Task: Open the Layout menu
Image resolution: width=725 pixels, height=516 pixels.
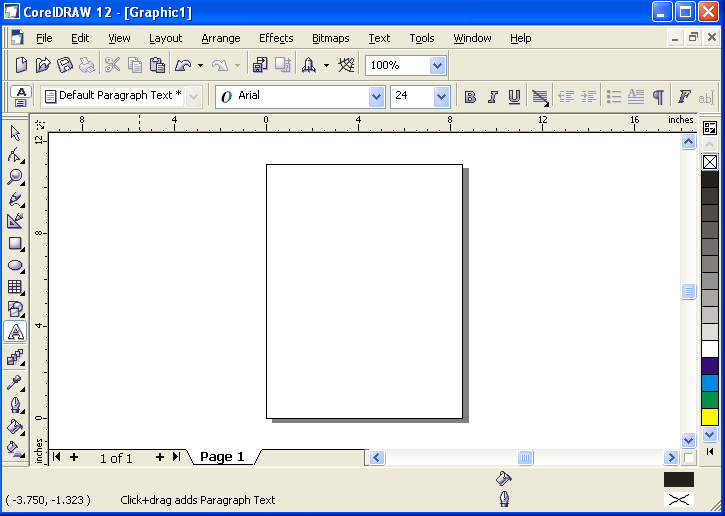Action: point(166,38)
